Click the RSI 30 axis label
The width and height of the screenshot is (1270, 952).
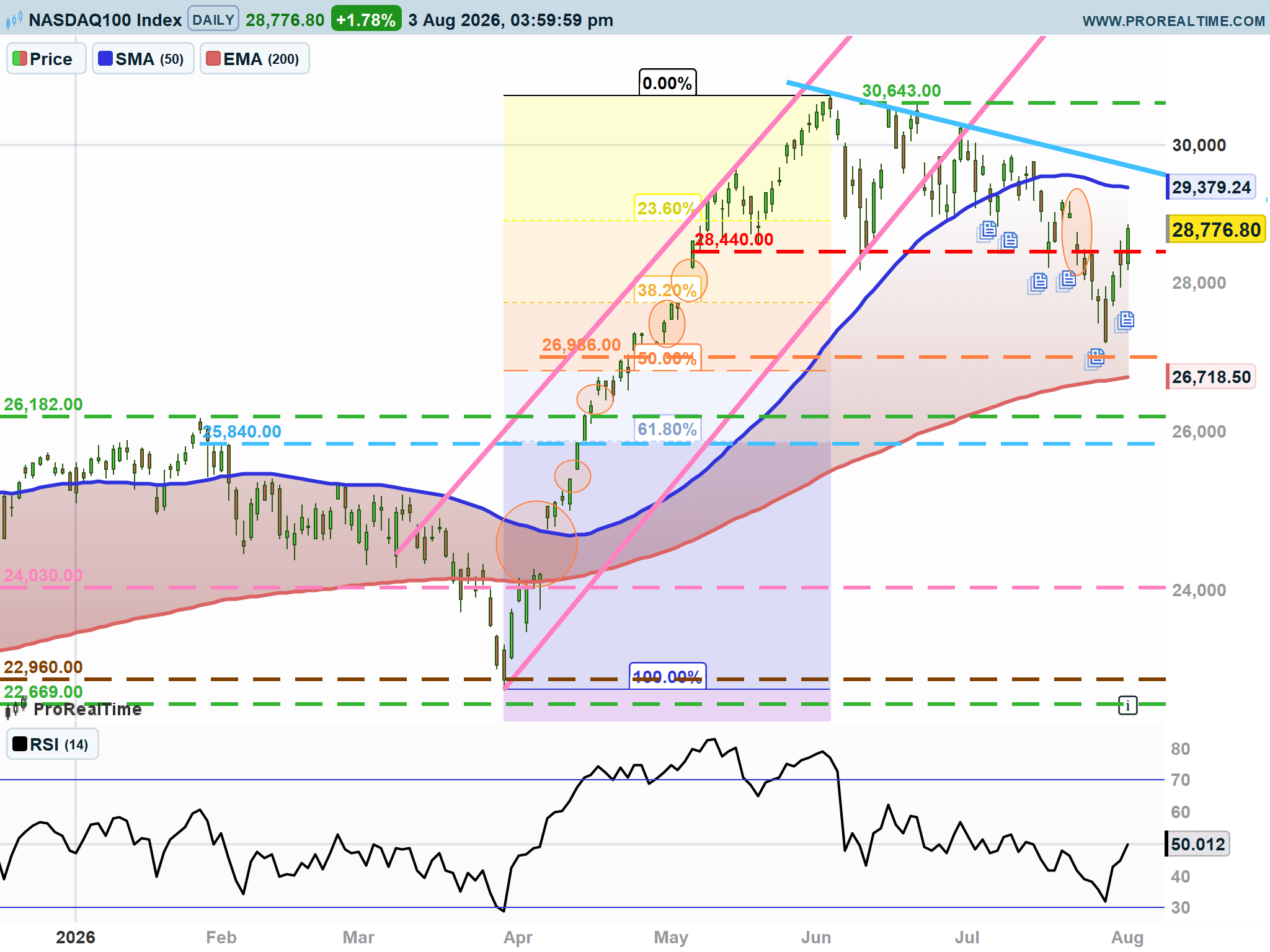[x=1180, y=907]
